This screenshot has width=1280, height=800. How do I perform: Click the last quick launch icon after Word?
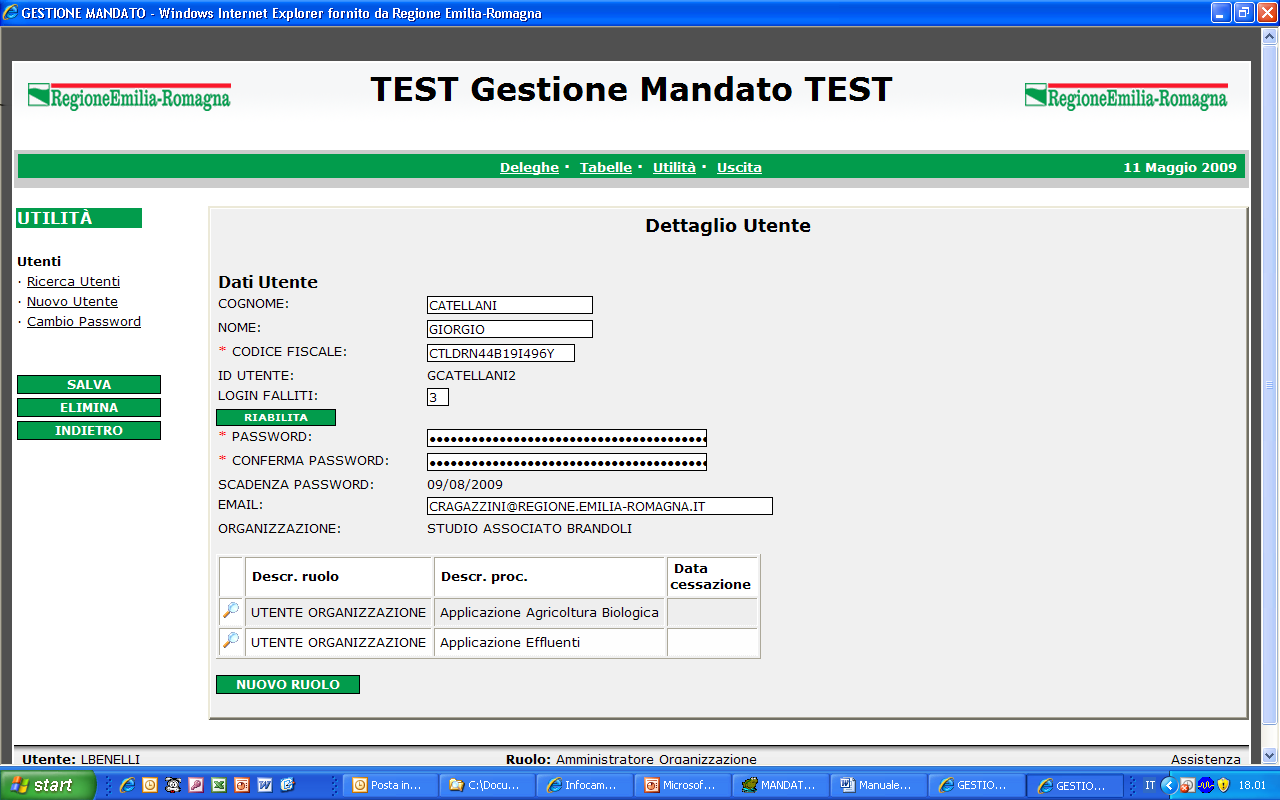click(287, 785)
